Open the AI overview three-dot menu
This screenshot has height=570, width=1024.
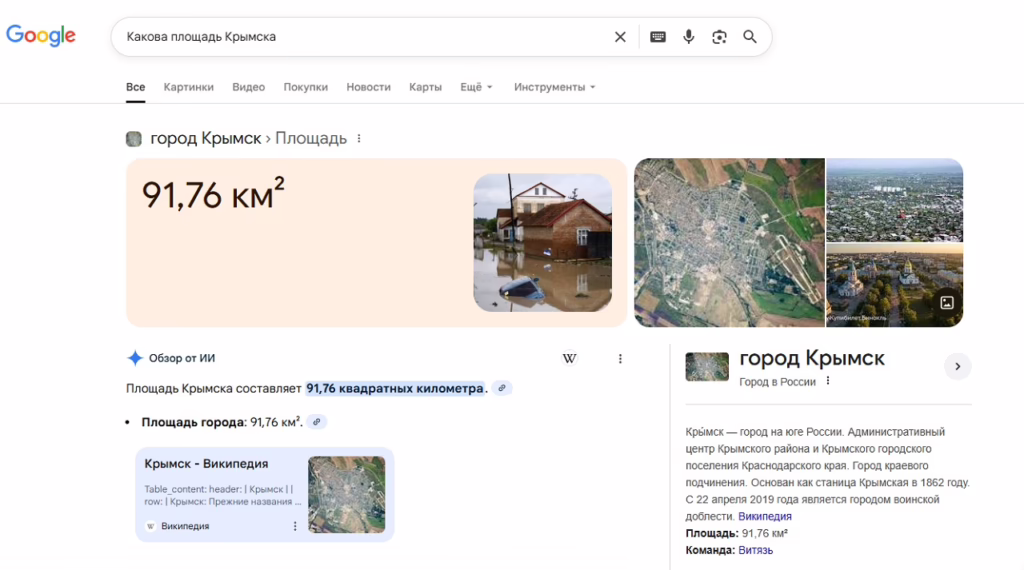tap(620, 358)
